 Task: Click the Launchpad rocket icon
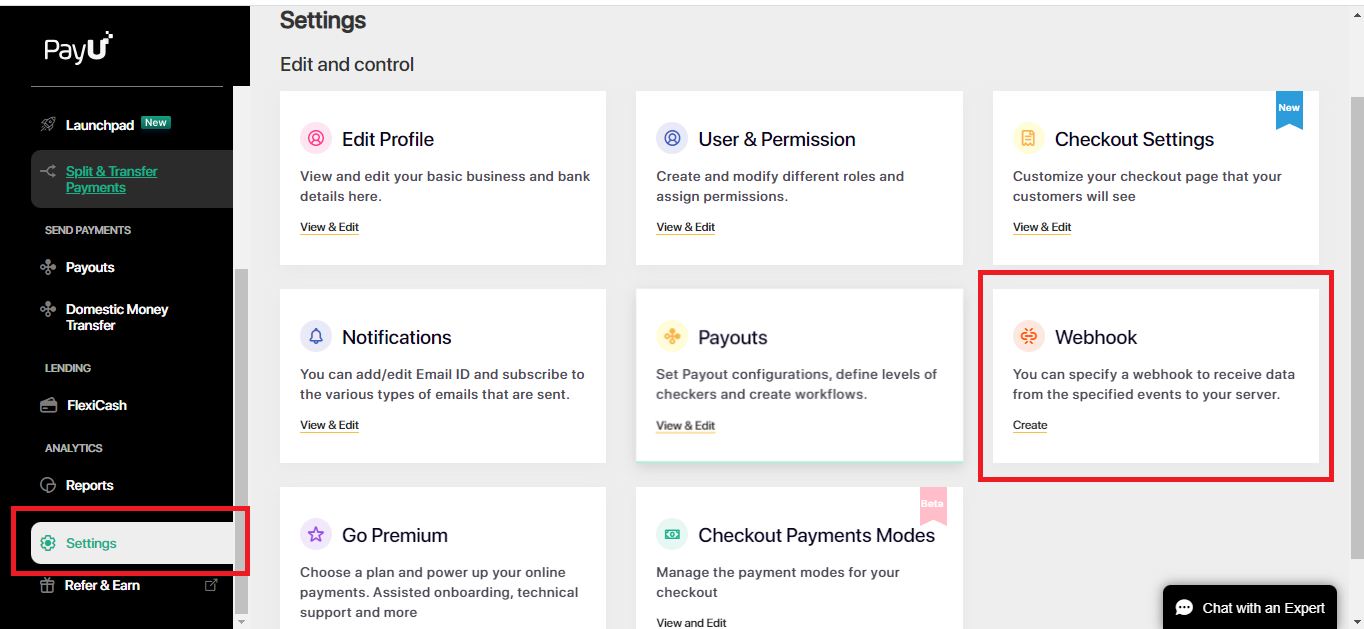pos(48,125)
